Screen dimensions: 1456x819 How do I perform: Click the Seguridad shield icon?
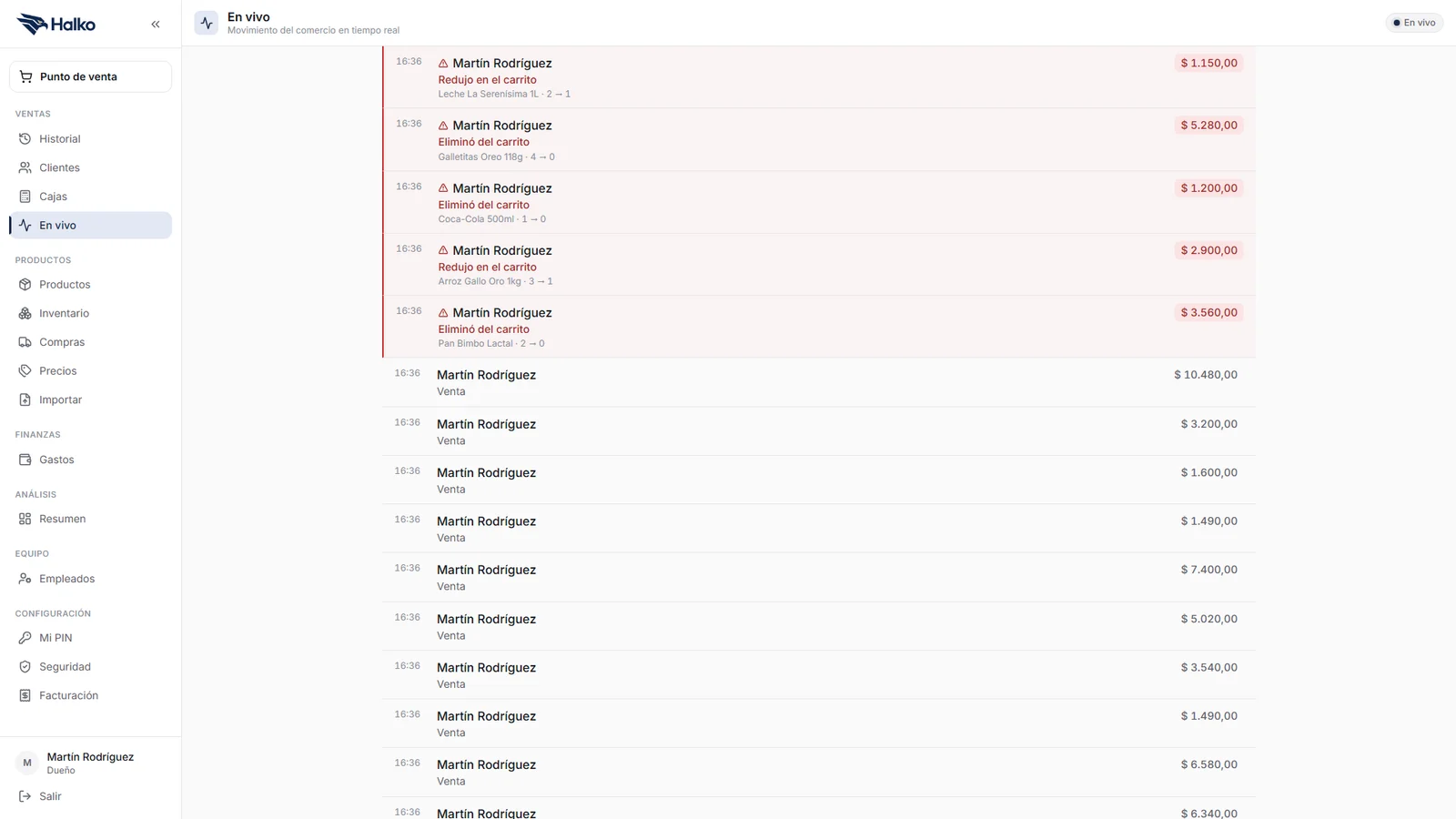pos(25,667)
